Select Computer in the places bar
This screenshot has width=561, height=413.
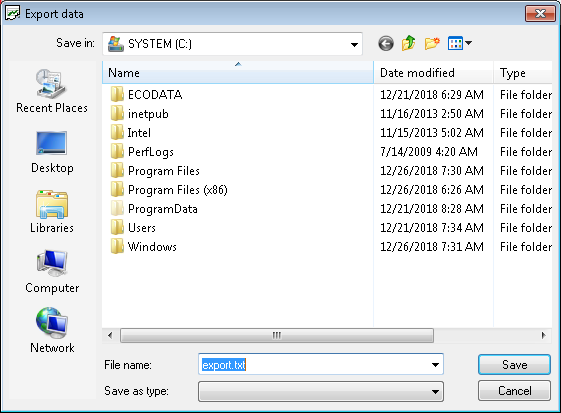(x=52, y=272)
